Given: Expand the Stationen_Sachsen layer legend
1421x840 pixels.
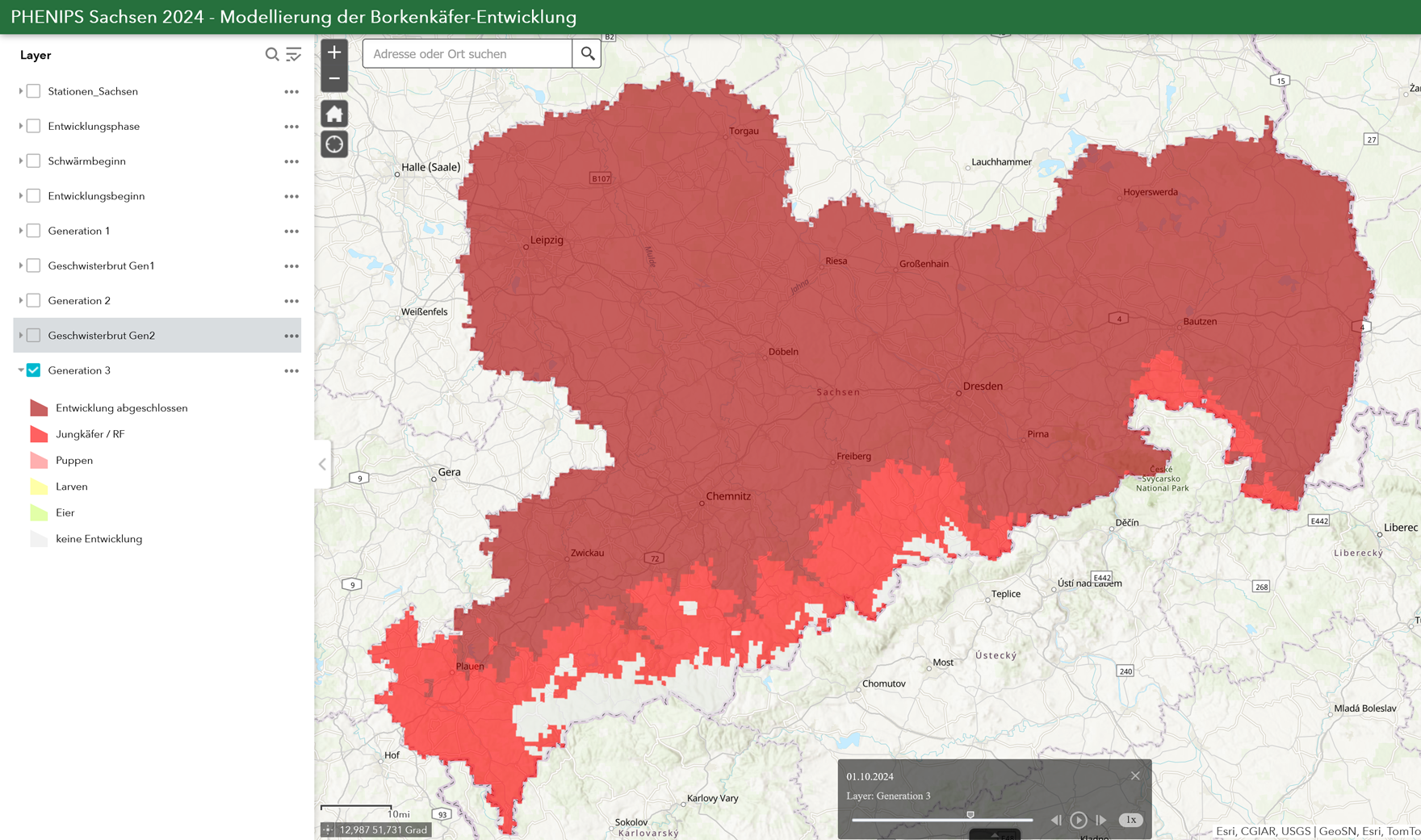Looking at the screenshot, I should pyautogui.click(x=20, y=91).
